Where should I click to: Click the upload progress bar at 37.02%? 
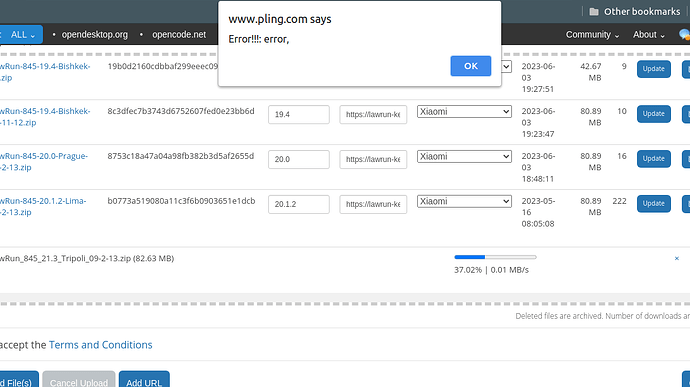[495, 257]
